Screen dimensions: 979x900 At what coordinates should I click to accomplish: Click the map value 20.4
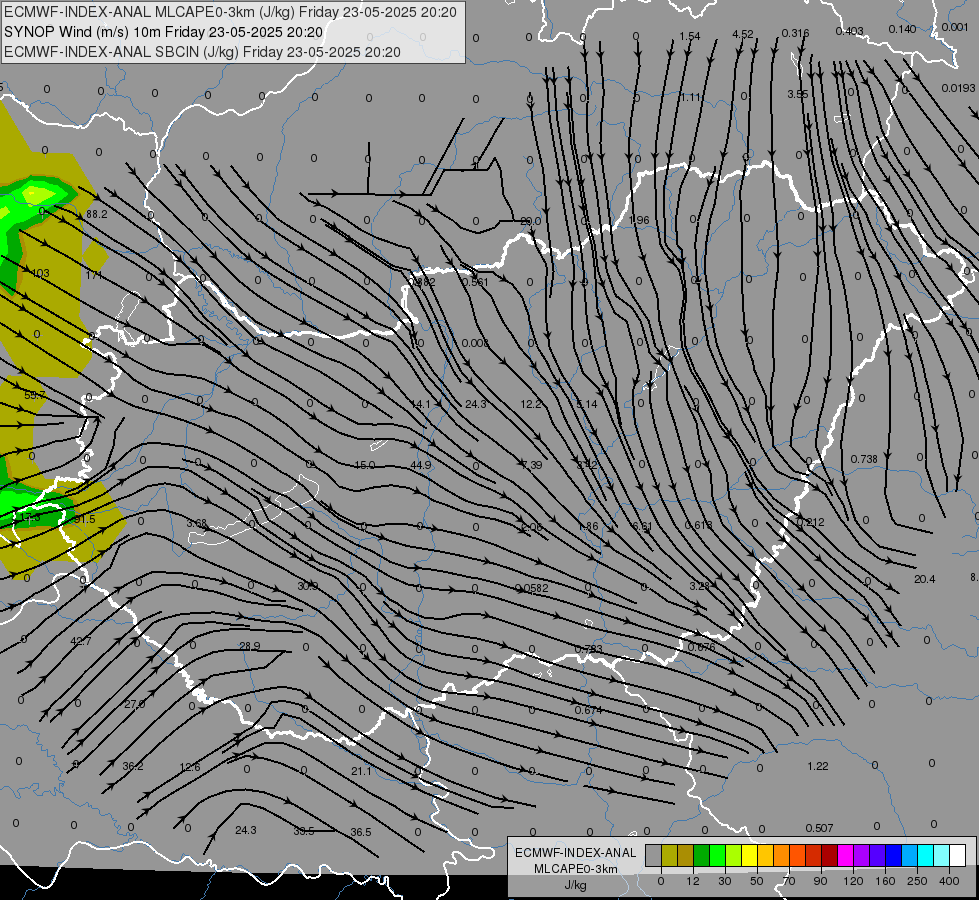(x=925, y=579)
